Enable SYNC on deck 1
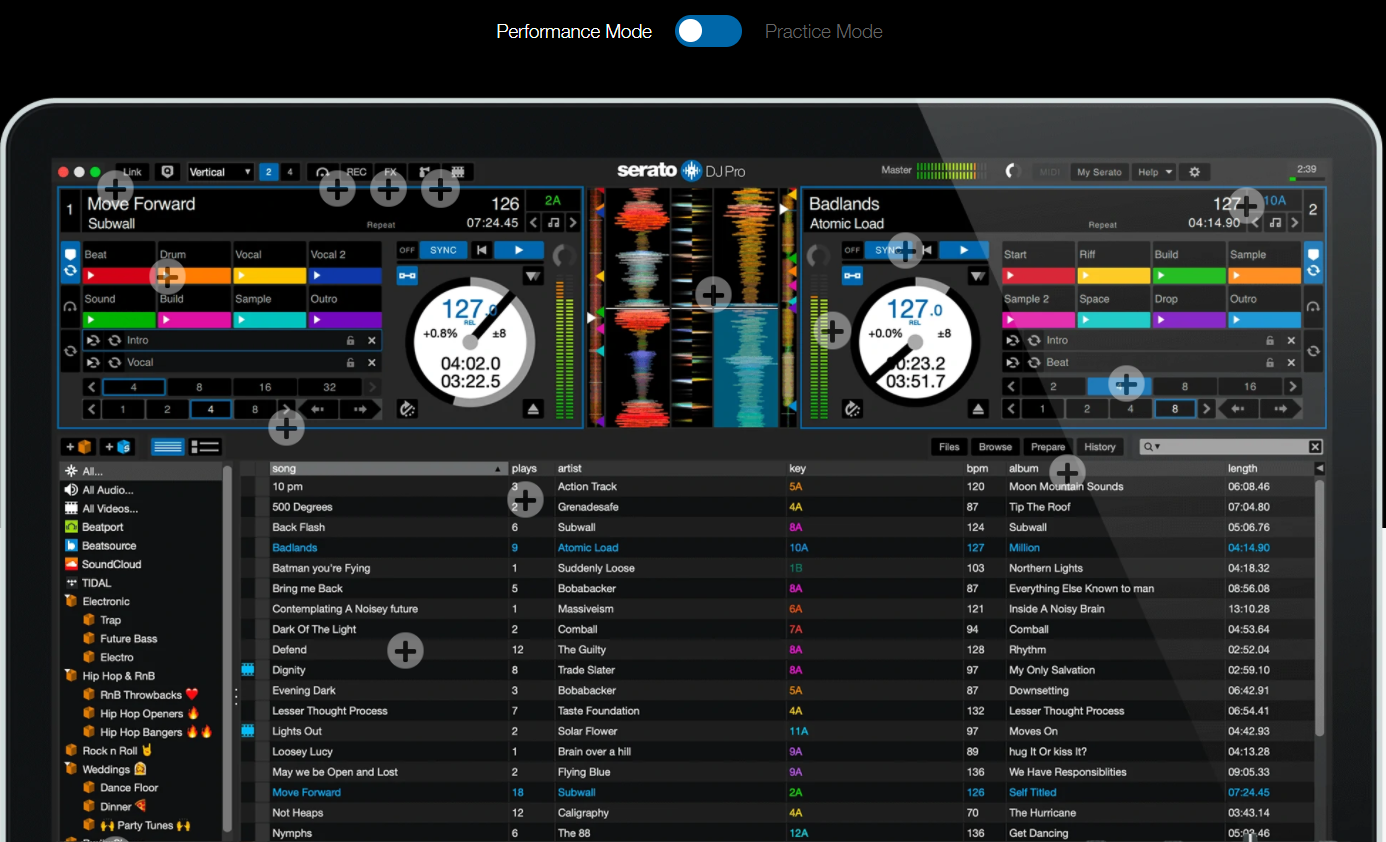 point(443,250)
